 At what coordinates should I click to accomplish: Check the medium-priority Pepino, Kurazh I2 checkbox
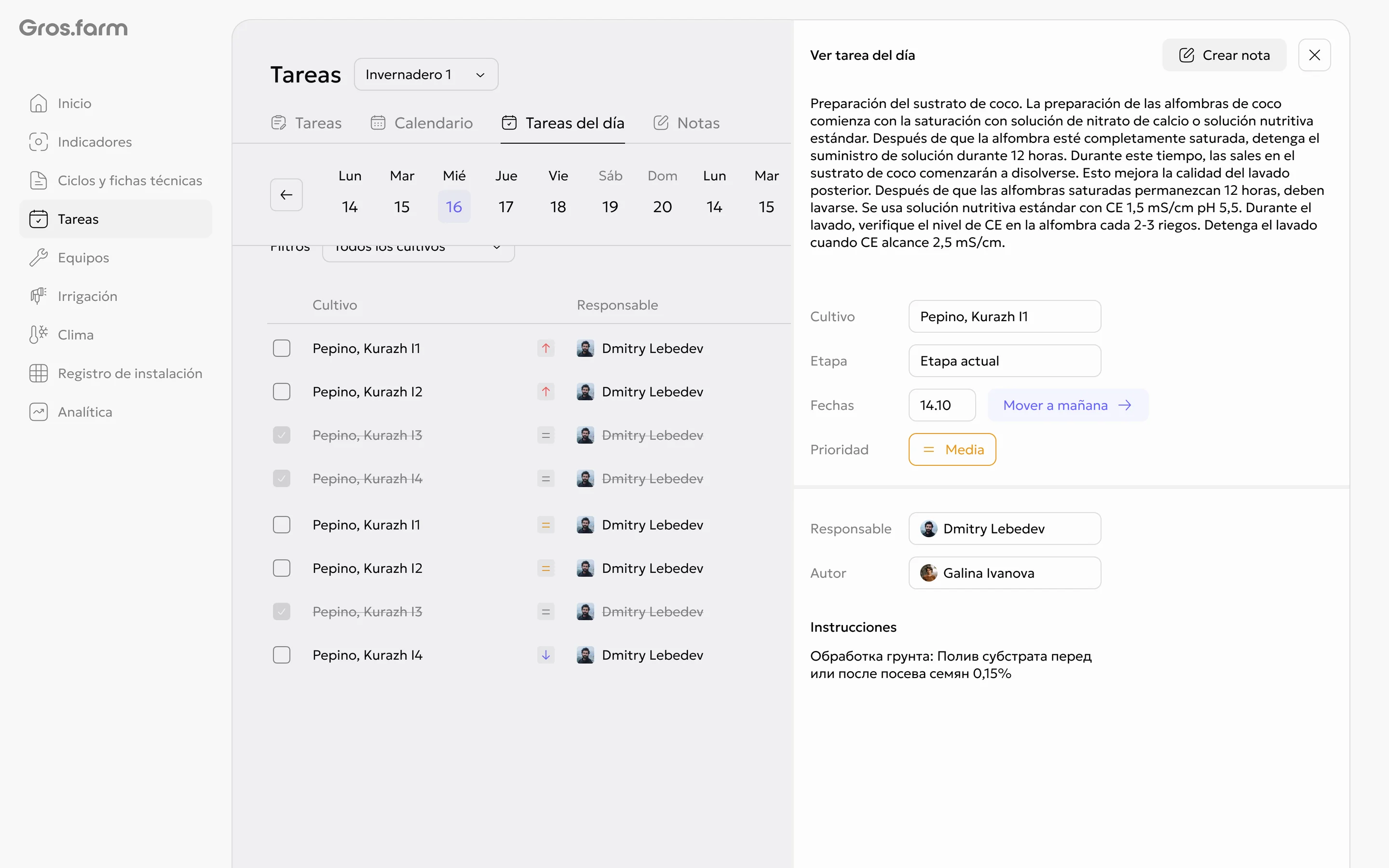[281, 568]
